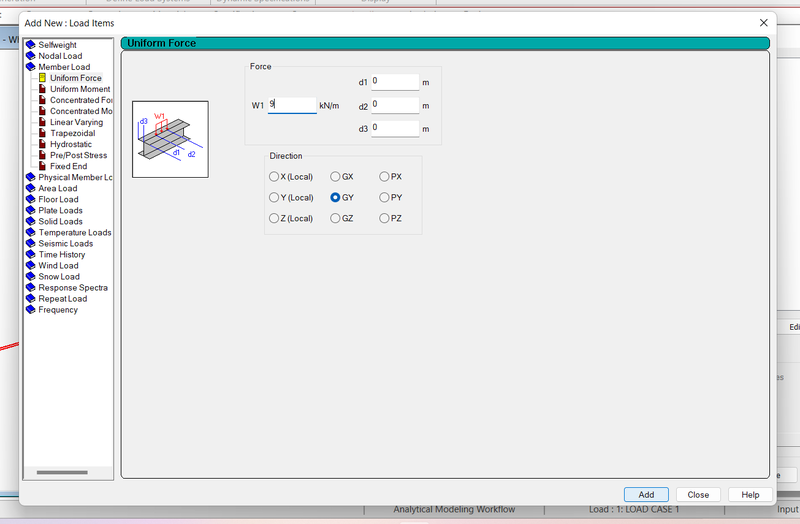This screenshot has width=800, height=524.
Task: Open Seismic Loads label in tree
Action: point(66,244)
